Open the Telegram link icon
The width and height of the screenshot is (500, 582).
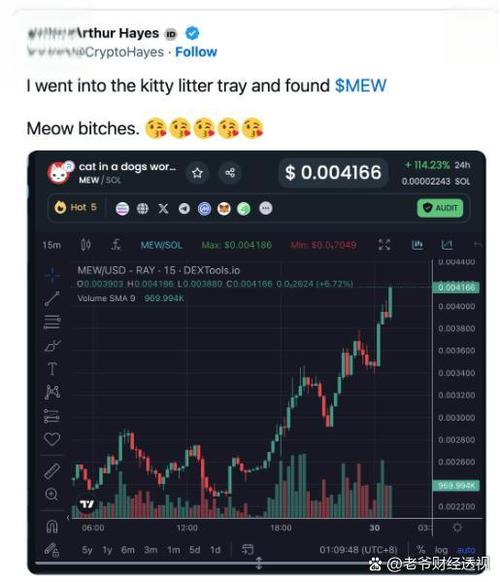click(184, 209)
